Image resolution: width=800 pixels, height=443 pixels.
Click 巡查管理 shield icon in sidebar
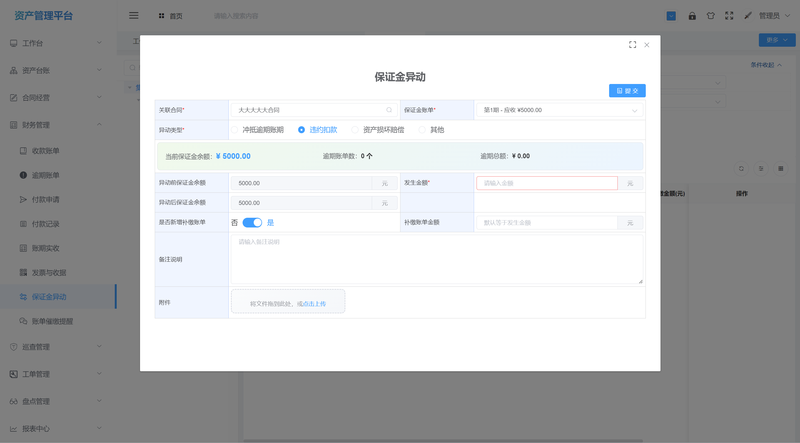pos(14,347)
